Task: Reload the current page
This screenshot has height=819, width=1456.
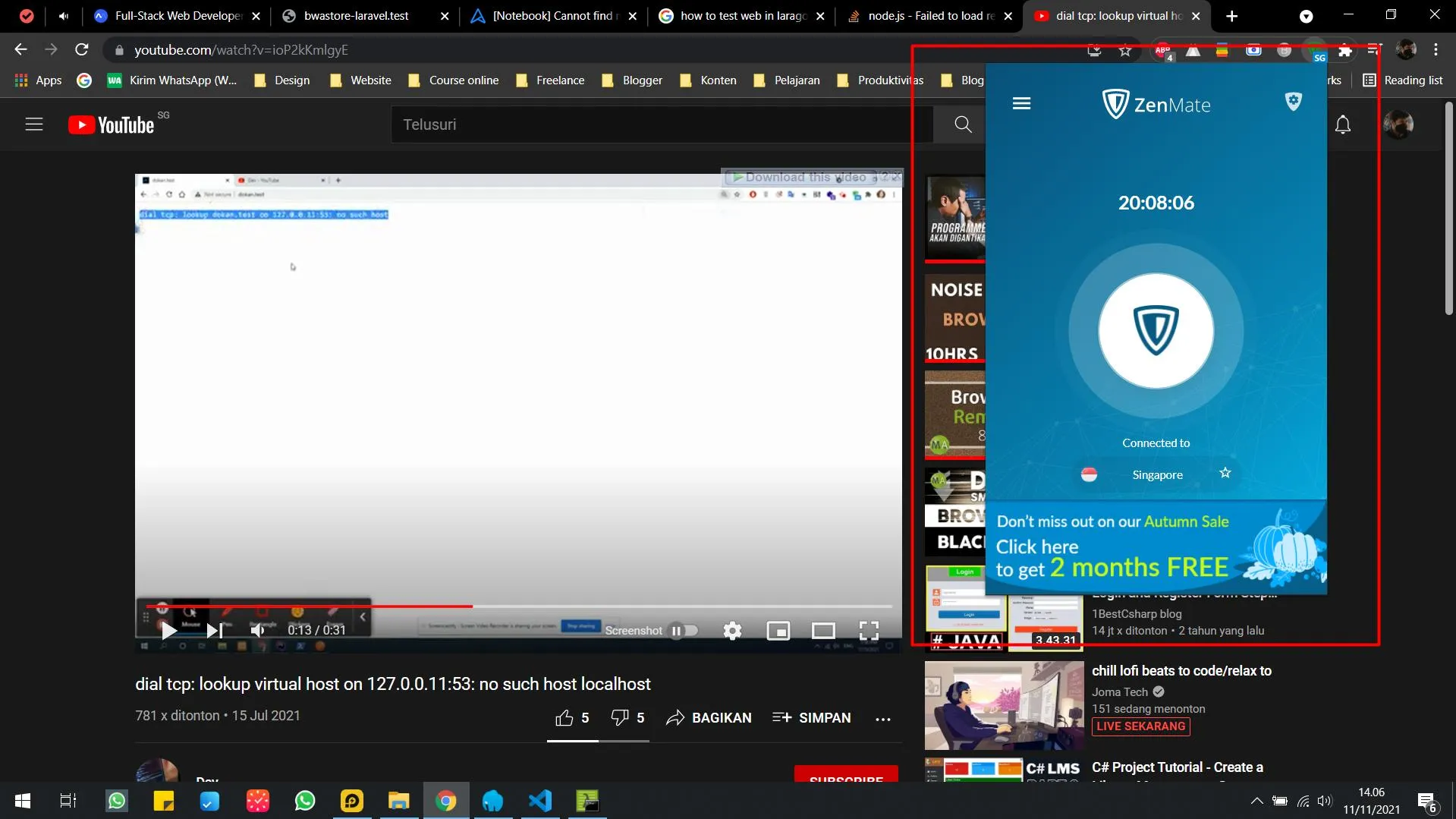Action: point(82,50)
